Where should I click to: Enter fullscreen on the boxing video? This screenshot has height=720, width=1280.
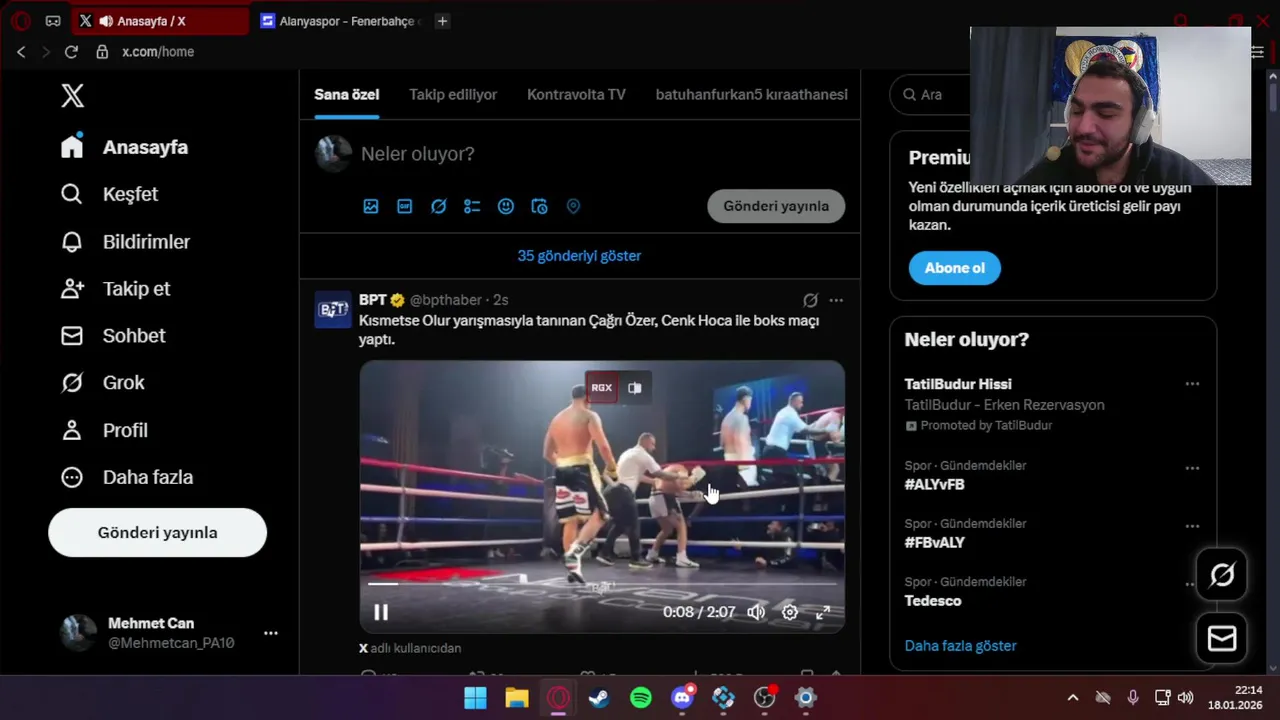click(x=823, y=612)
